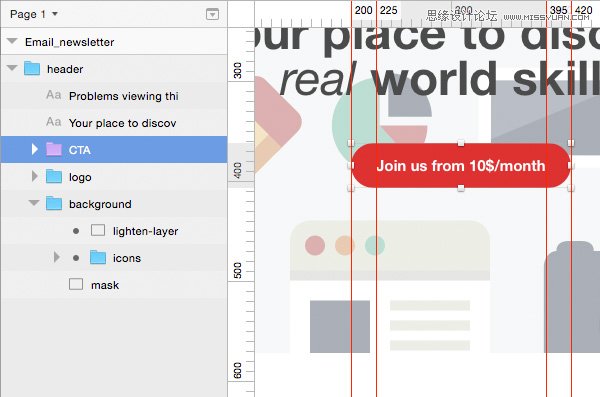Expand the CTA group

34,149
